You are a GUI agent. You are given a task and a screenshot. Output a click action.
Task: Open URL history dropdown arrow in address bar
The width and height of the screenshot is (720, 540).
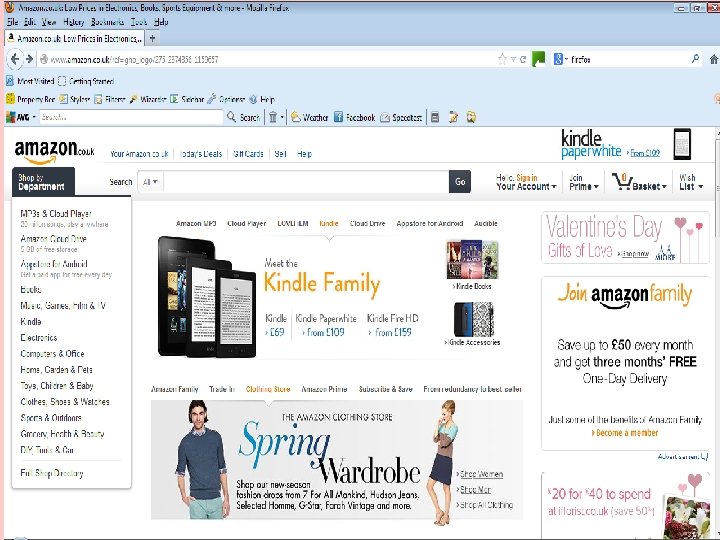513,59
